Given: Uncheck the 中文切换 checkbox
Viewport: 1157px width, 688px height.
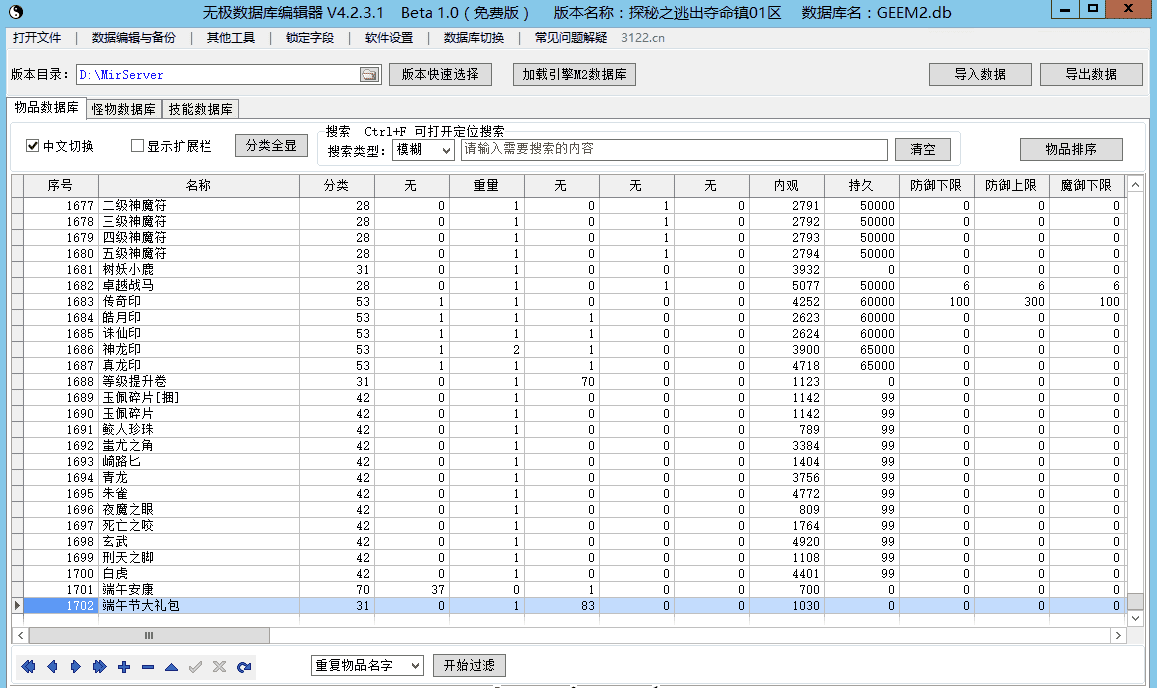Looking at the screenshot, I should (x=33, y=146).
